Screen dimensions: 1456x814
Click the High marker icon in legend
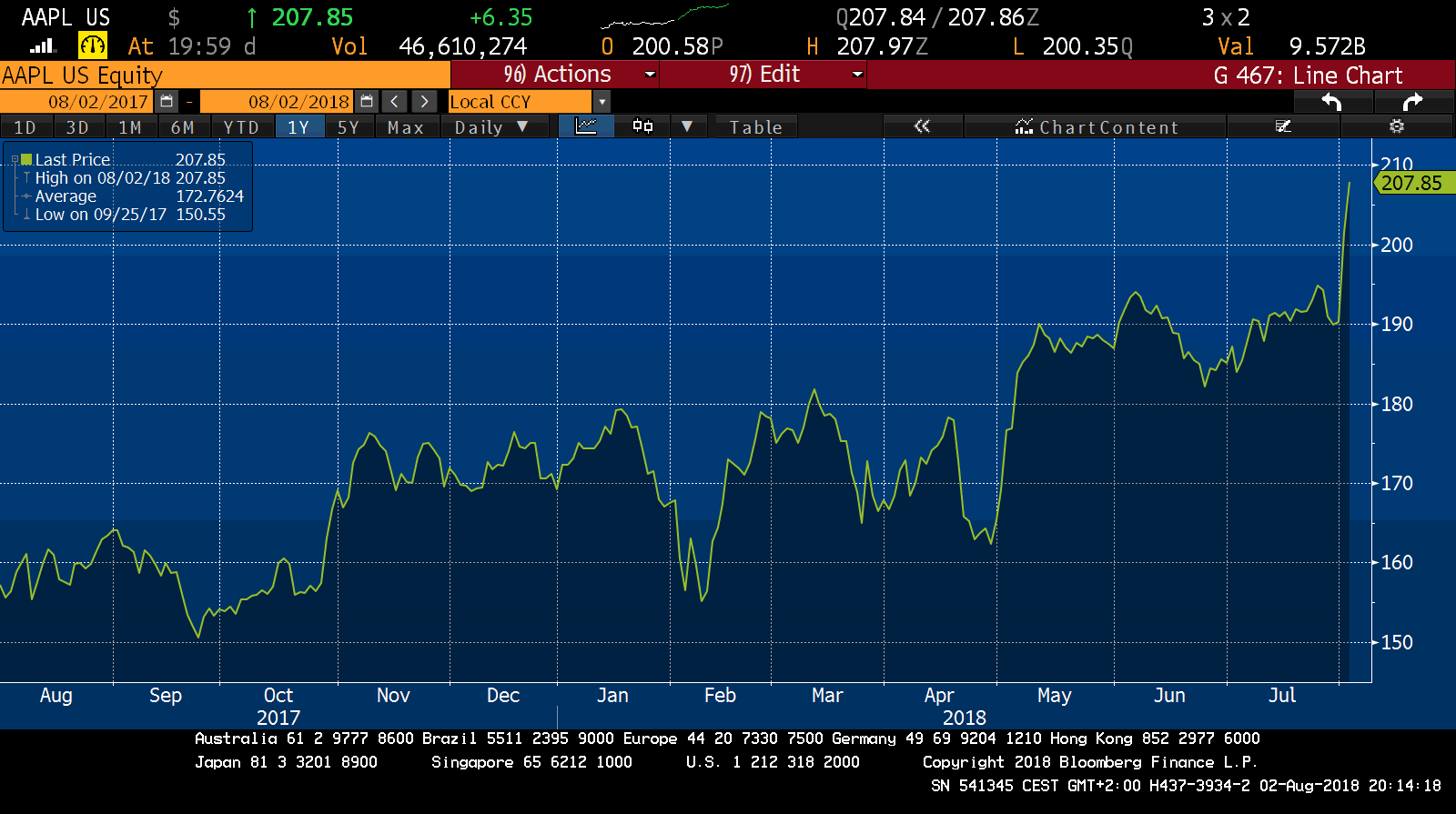click(x=27, y=178)
